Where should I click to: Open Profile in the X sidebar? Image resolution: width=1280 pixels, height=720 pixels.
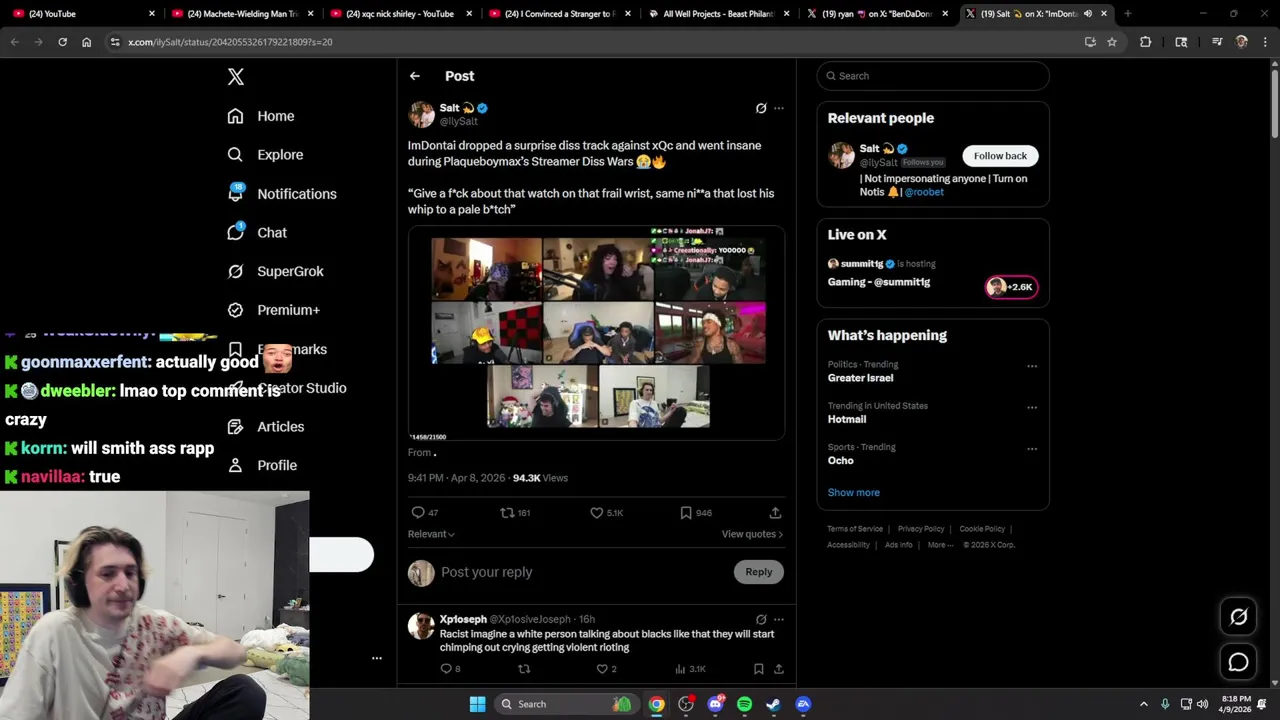(262, 466)
